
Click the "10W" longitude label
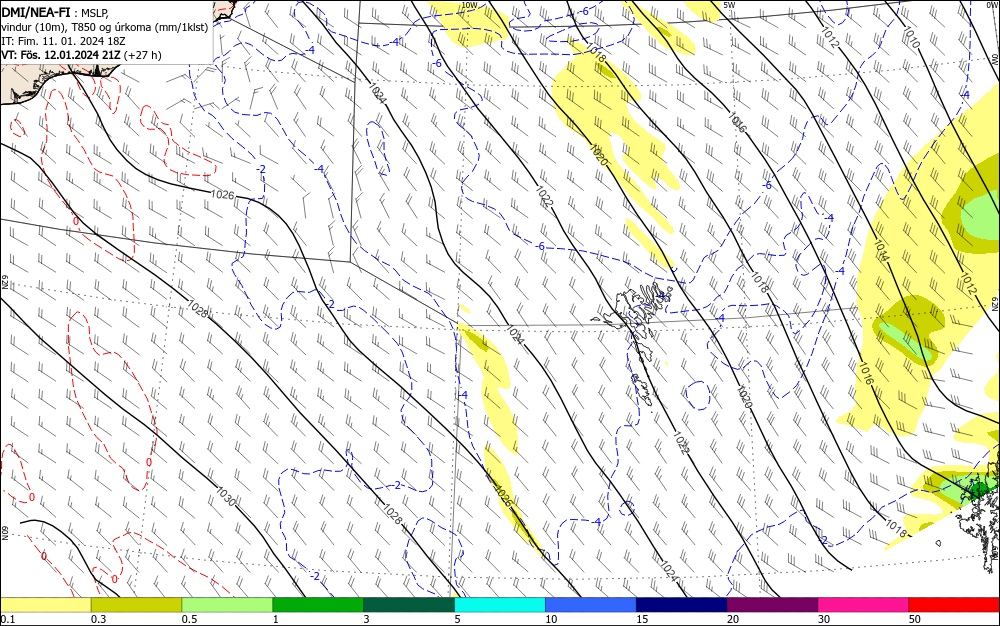click(x=469, y=5)
